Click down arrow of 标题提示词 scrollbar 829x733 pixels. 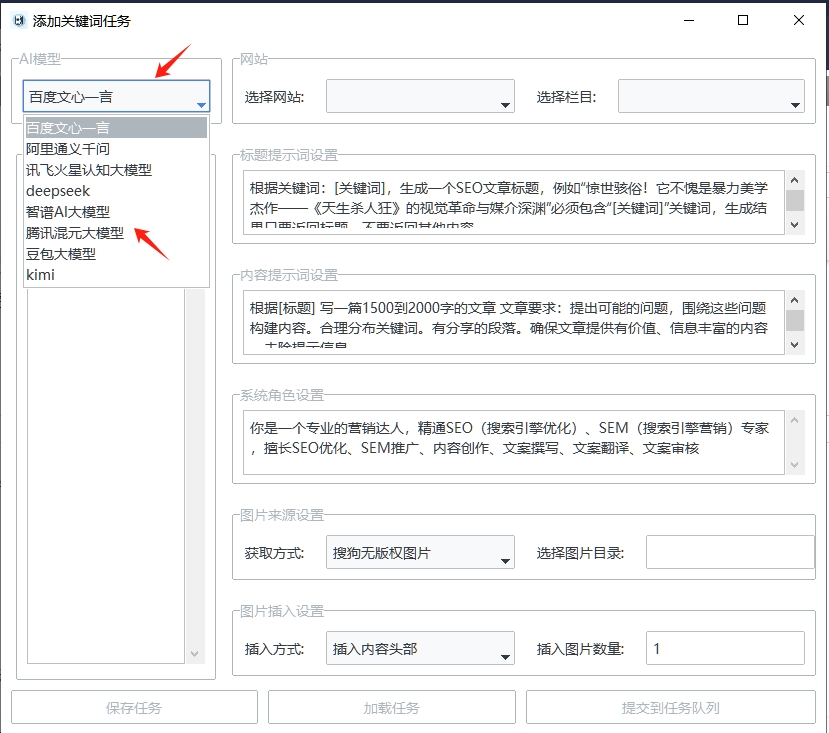[x=795, y=225]
